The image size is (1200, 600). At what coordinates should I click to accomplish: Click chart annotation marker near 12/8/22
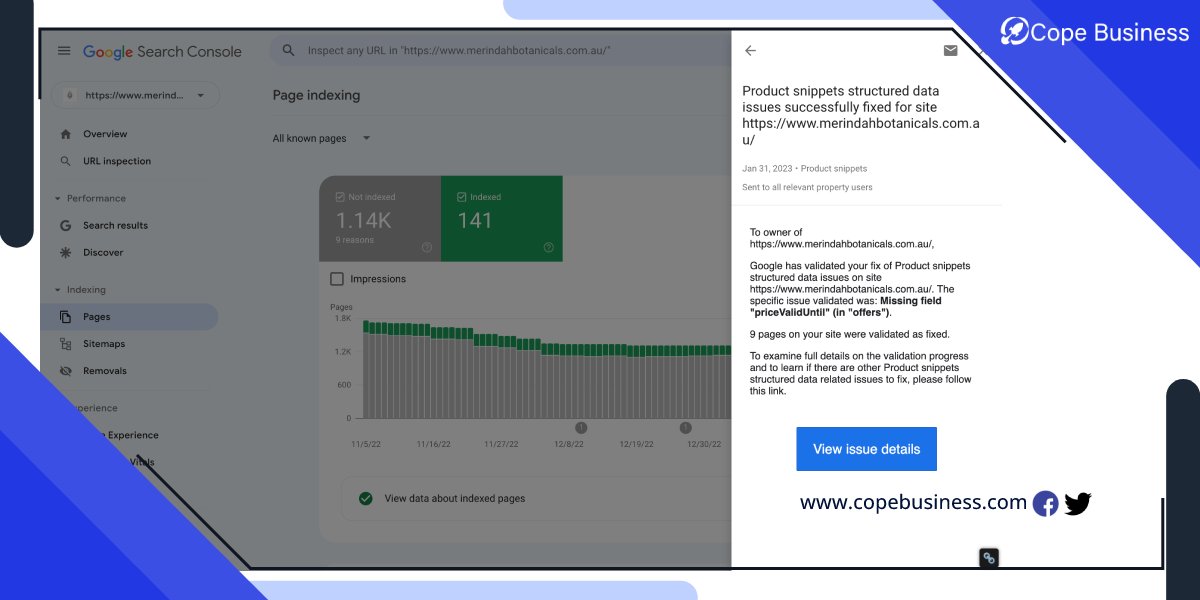pos(581,428)
